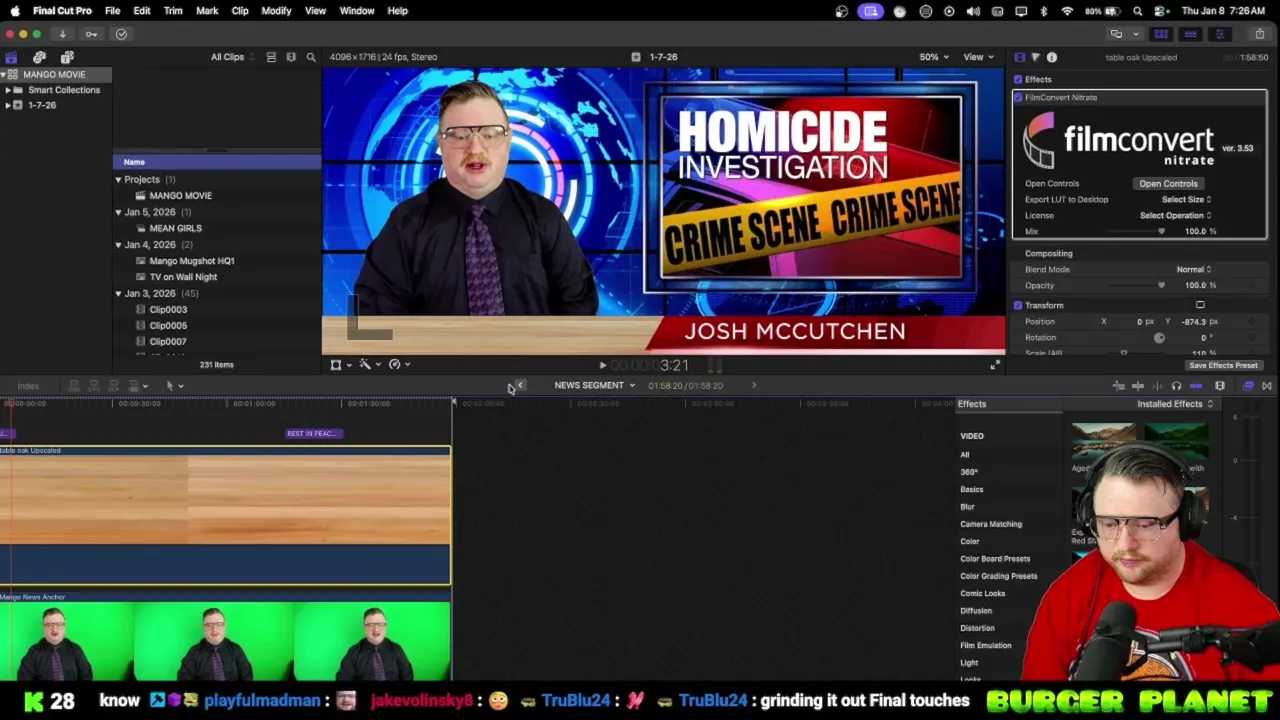The image size is (1280, 720).
Task: Open the Window menu
Action: pyautogui.click(x=356, y=11)
